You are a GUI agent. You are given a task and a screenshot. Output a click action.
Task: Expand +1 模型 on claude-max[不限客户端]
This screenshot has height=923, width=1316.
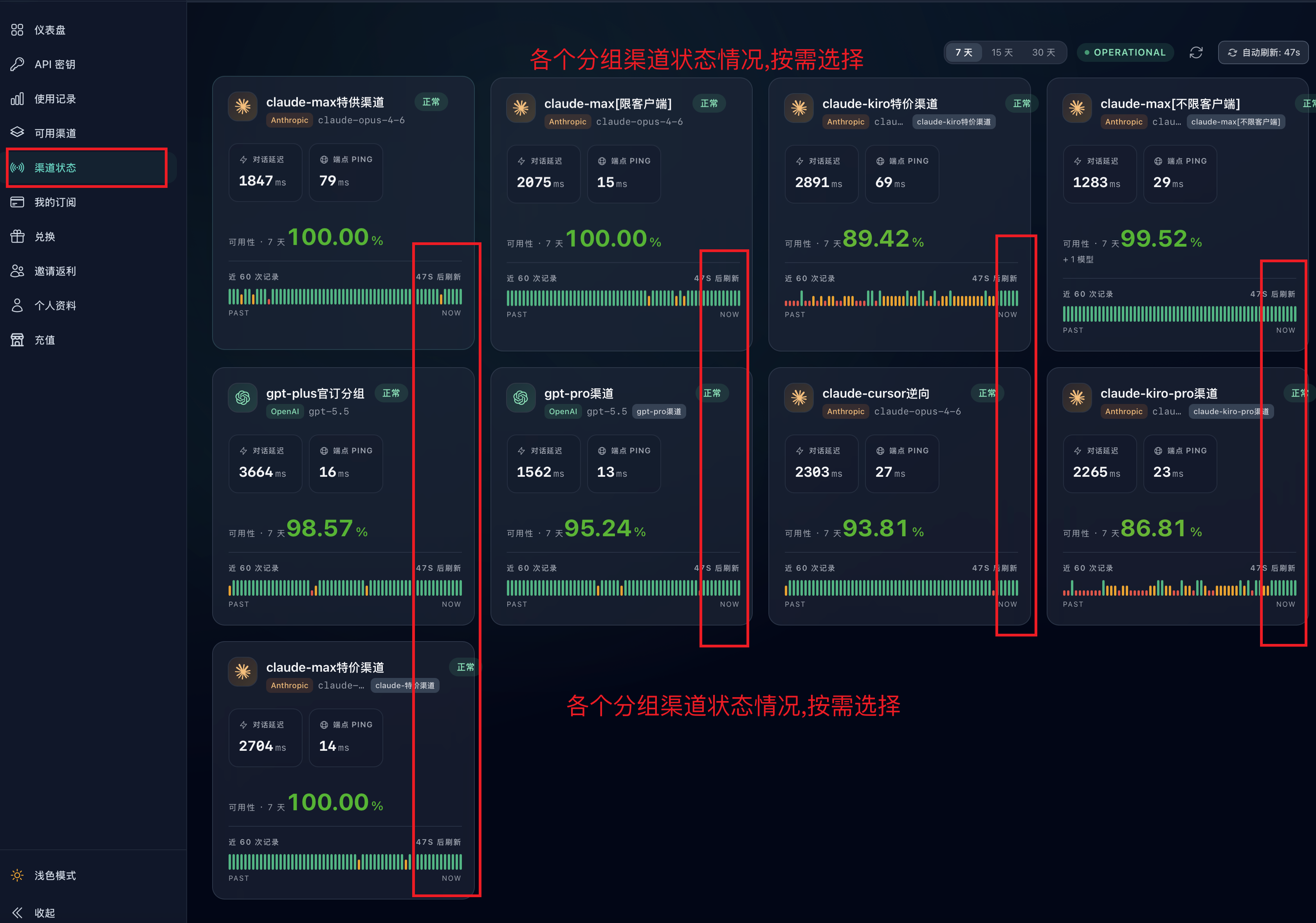[1078, 259]
